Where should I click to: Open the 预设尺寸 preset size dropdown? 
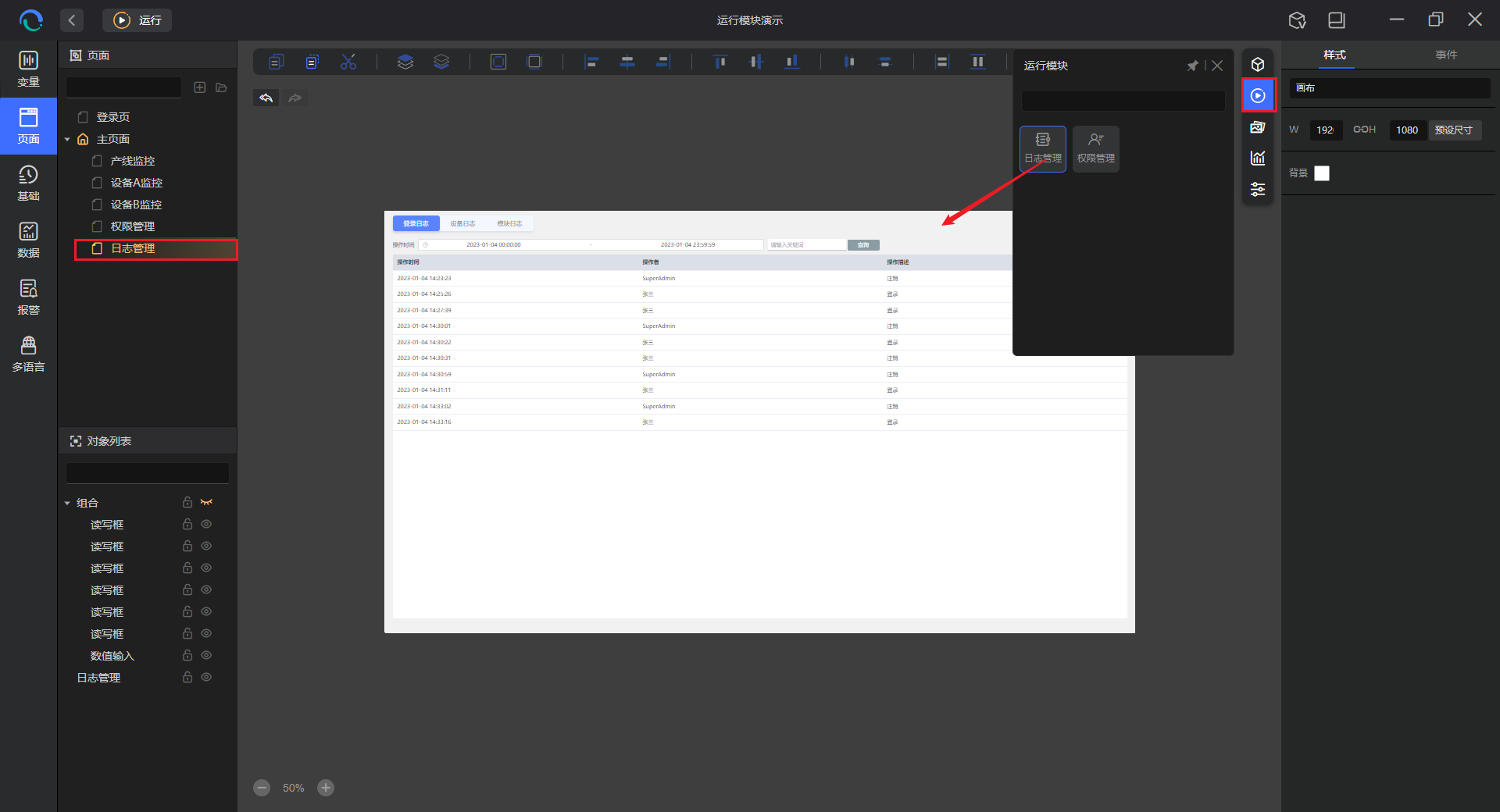pyautogui.click(x=1454, y=130)
